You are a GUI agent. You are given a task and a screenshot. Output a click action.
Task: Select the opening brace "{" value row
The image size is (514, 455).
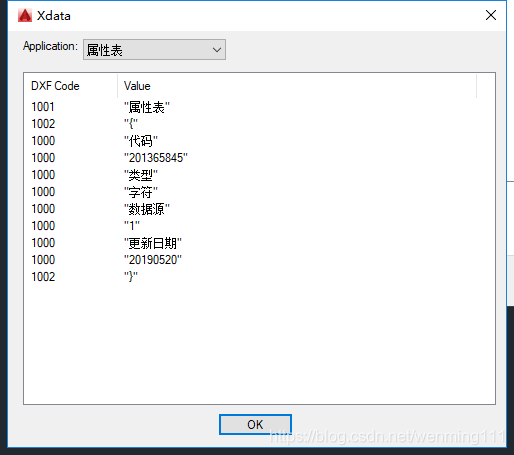click(131, 124)
